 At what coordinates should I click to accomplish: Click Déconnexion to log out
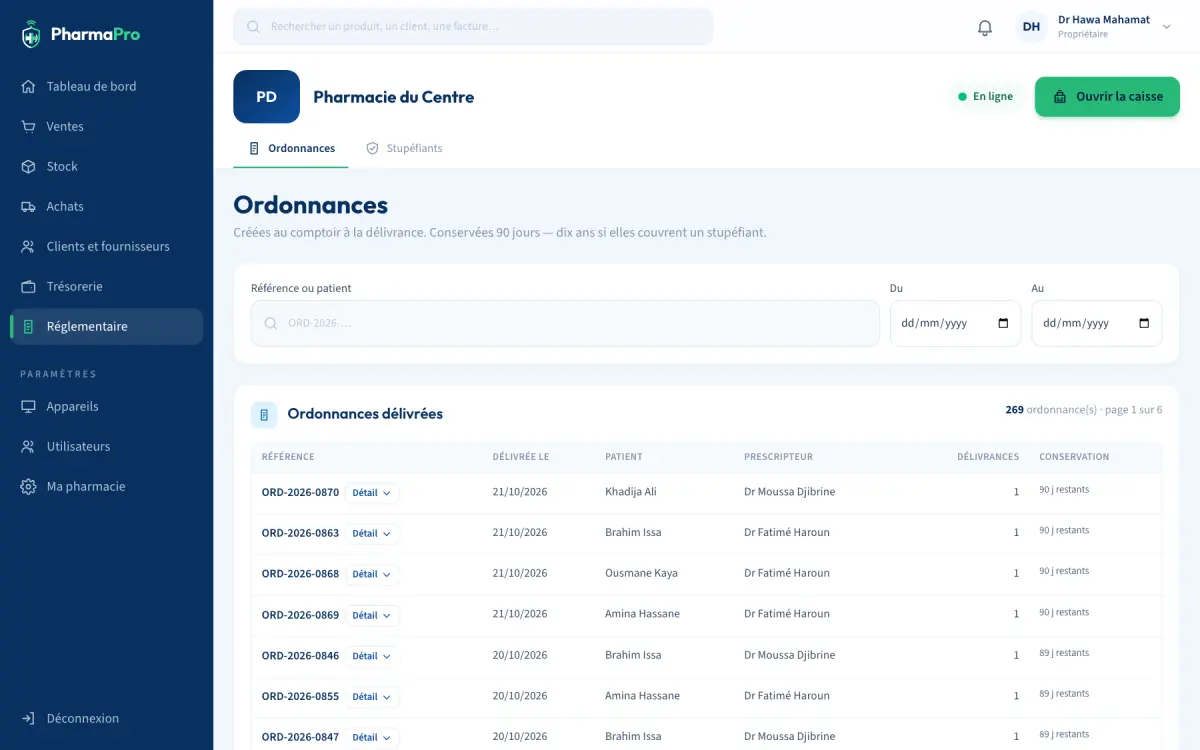coord(106,718)
